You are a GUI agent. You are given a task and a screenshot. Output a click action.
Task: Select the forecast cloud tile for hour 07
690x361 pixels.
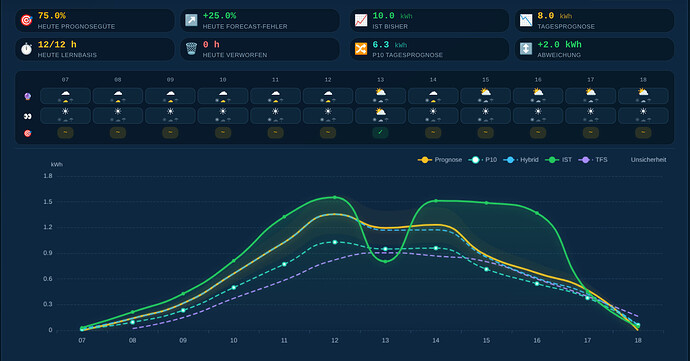65,96
